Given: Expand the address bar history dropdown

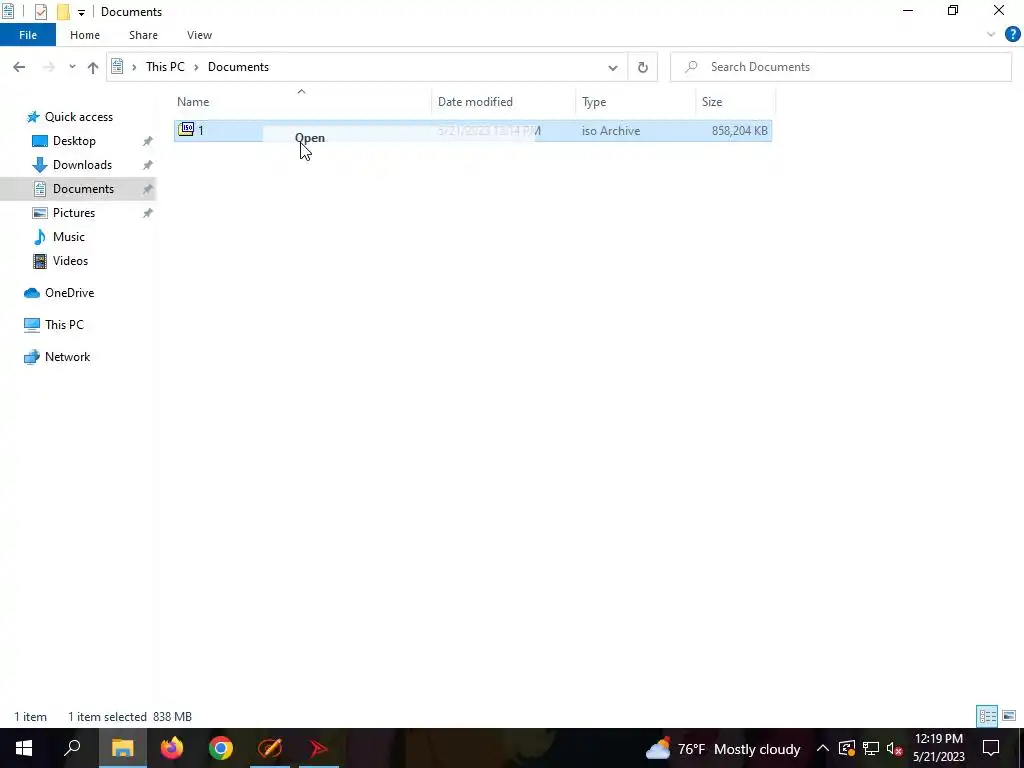Looking at the screenshot, I should 613,67.
